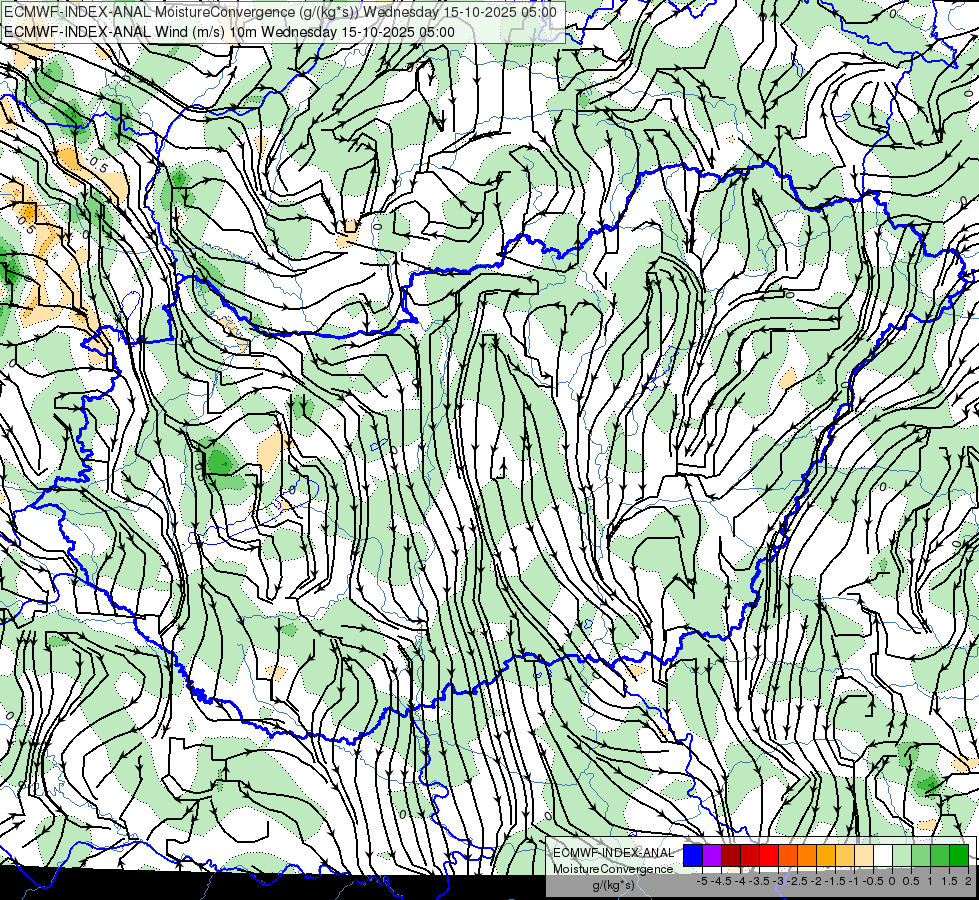Select the darkest green swatch between 1.5 and 2
979x900 pixels.
pos(959,855)
